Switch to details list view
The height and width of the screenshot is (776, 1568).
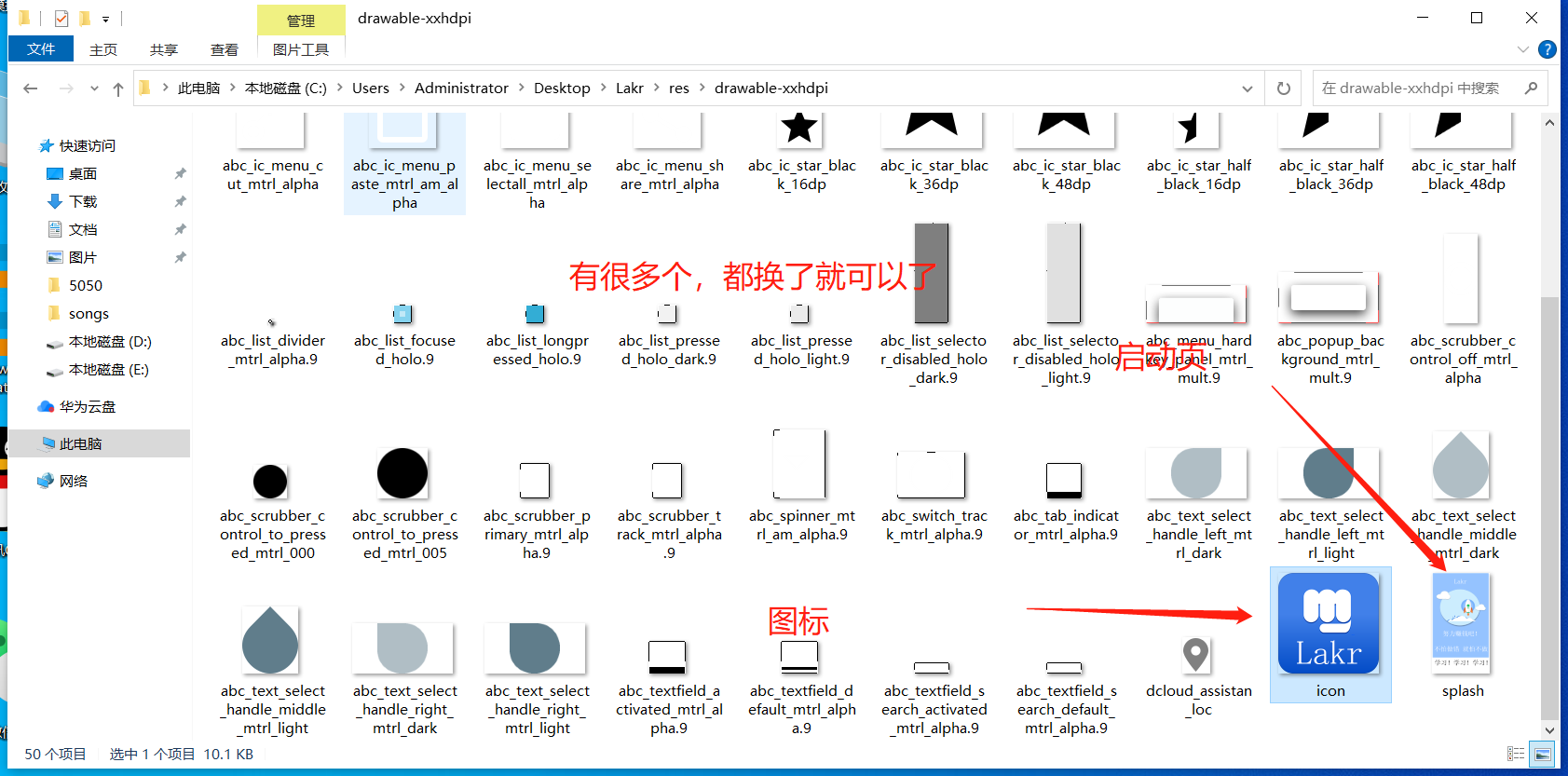point(1516,754)
